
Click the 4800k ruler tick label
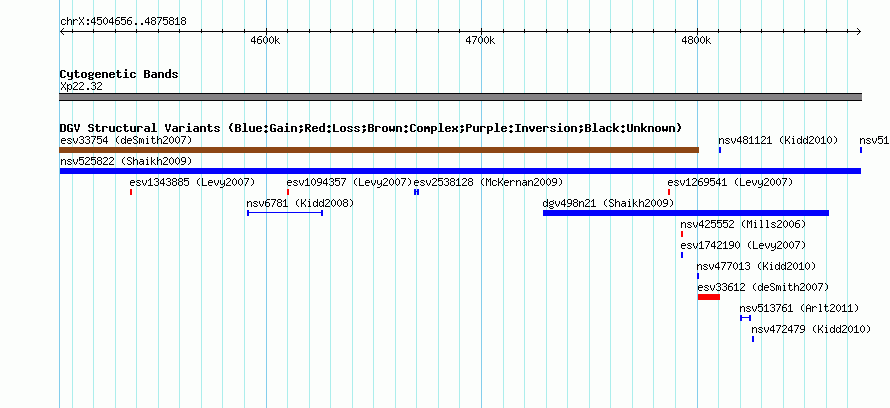pos(696,41)
